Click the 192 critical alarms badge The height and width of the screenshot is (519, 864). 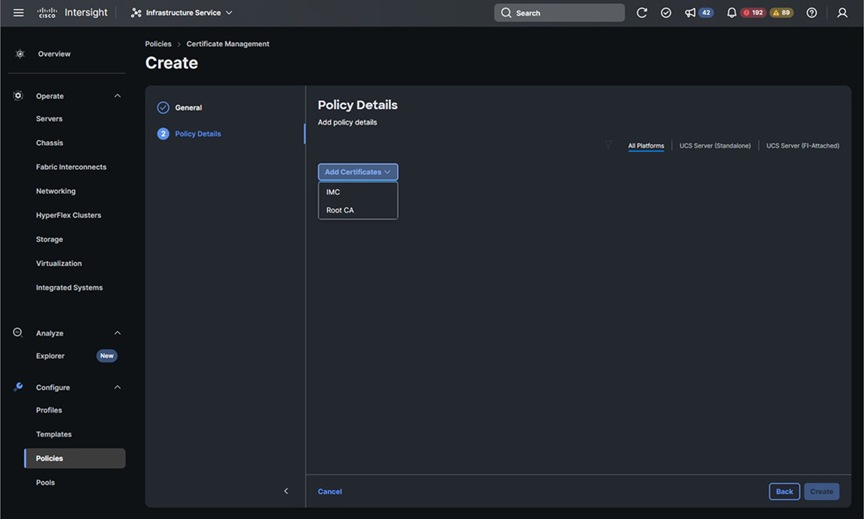[753, 13]
